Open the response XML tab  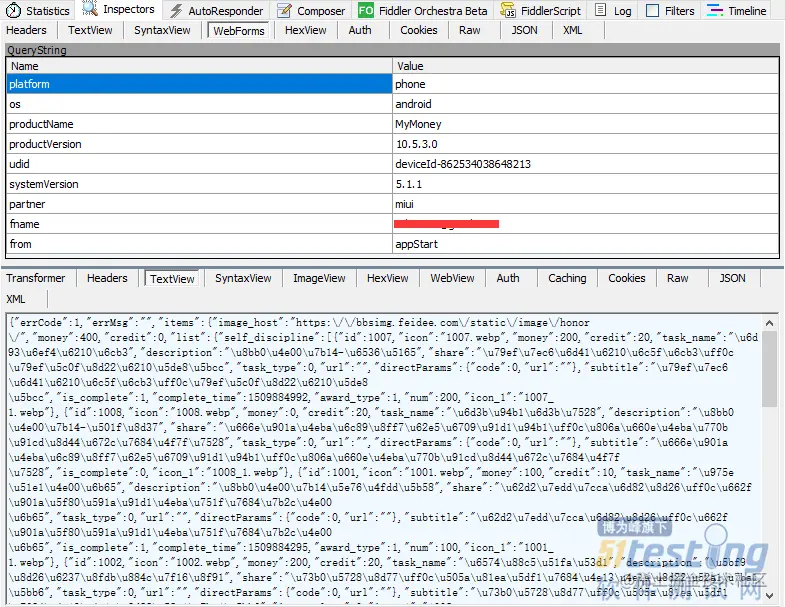pyautogui.click(x=16, y=299)
